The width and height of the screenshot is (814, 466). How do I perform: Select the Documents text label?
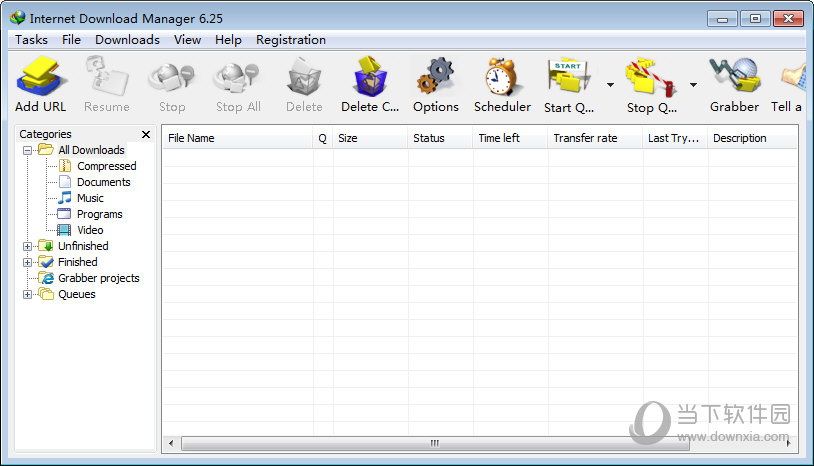(104, 182)
